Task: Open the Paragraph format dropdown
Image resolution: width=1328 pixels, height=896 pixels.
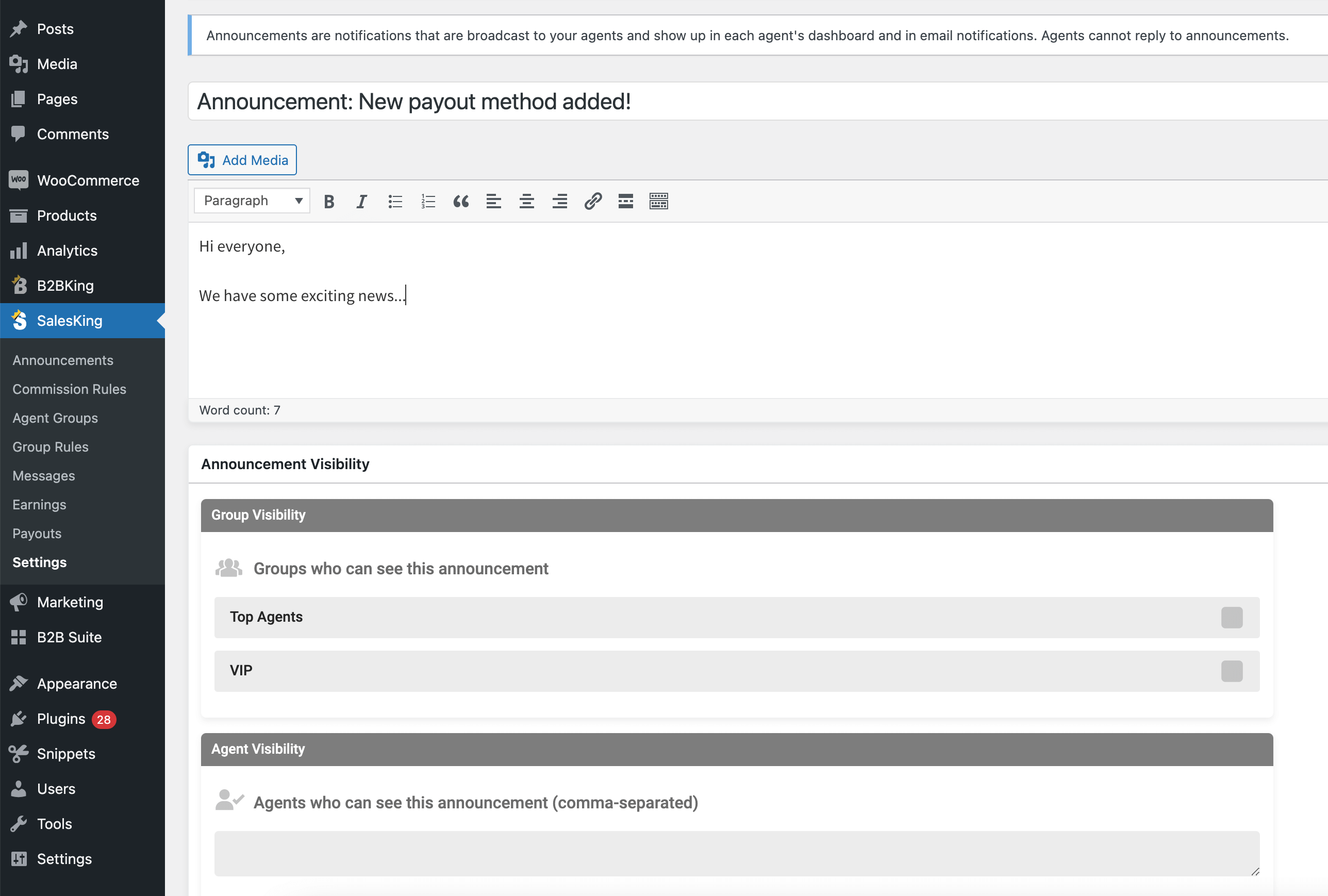Action: pos(252,201)
